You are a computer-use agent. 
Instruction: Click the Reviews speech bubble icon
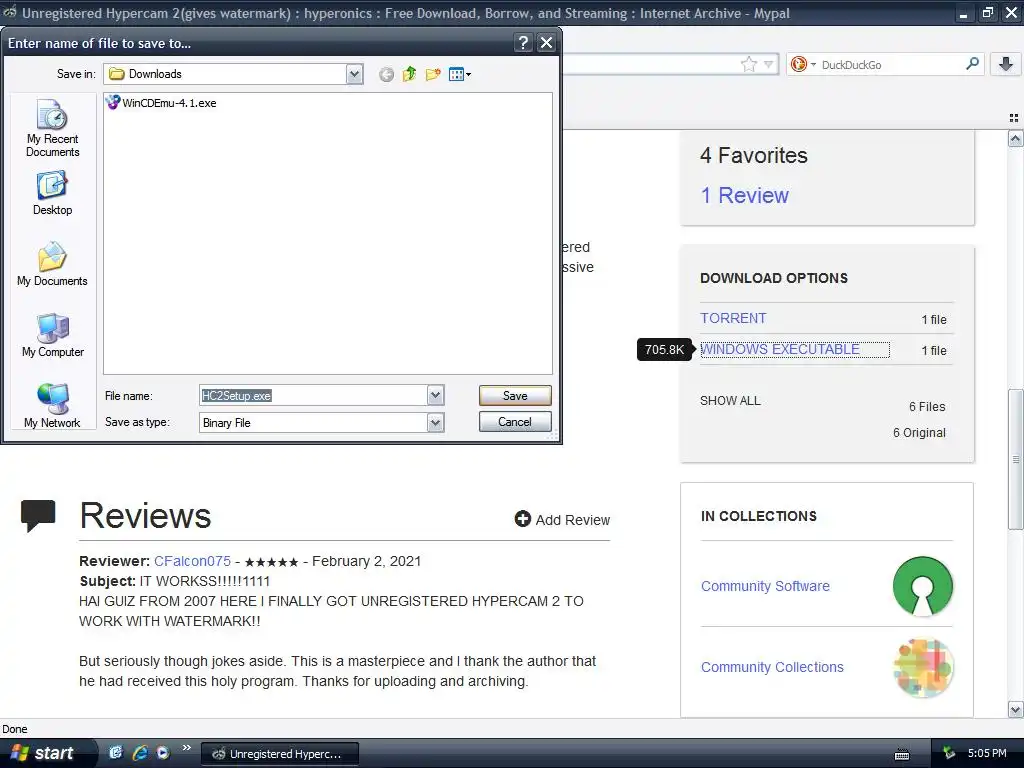coord(38,516)
